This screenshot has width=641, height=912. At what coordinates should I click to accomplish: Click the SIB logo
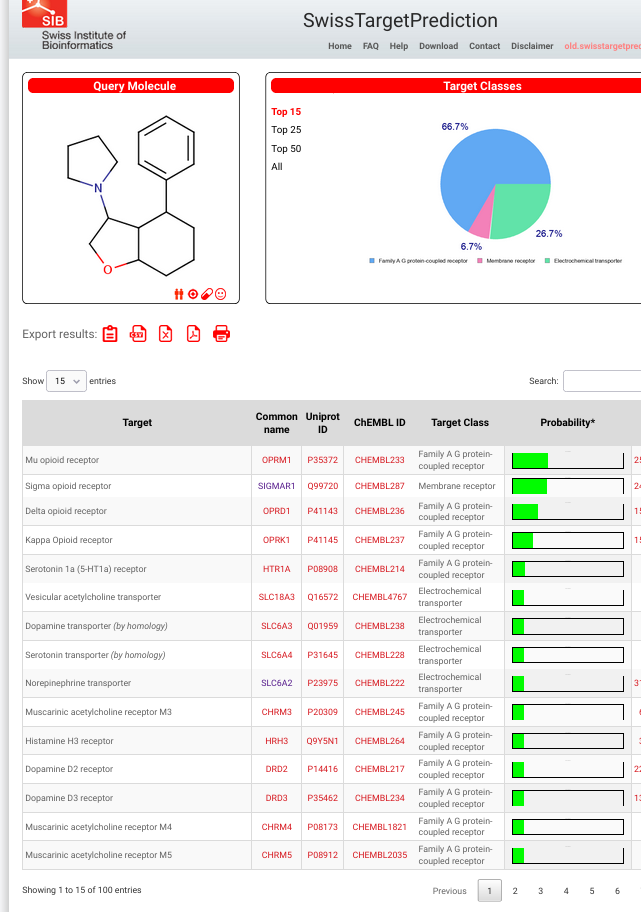[x=44, y=13]
